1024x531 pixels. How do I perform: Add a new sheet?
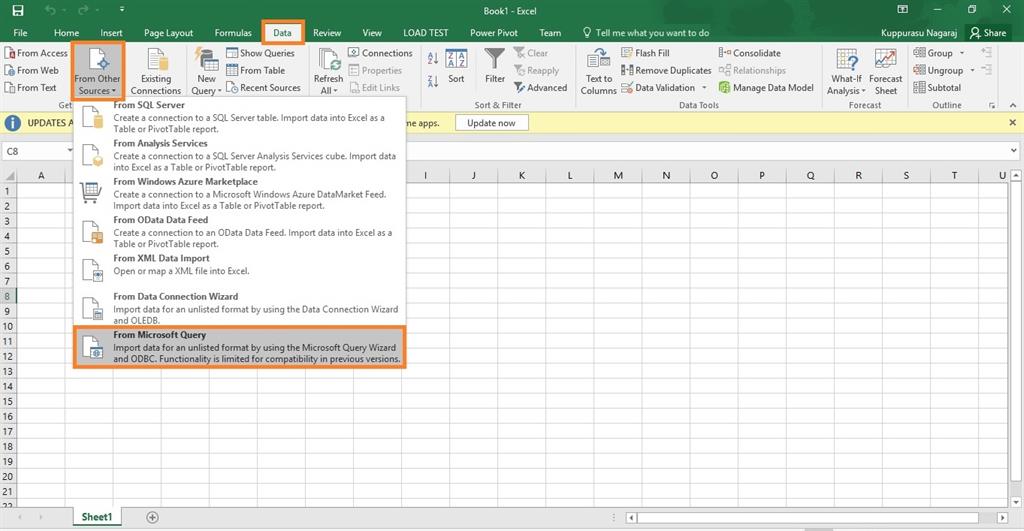(152, 517)
